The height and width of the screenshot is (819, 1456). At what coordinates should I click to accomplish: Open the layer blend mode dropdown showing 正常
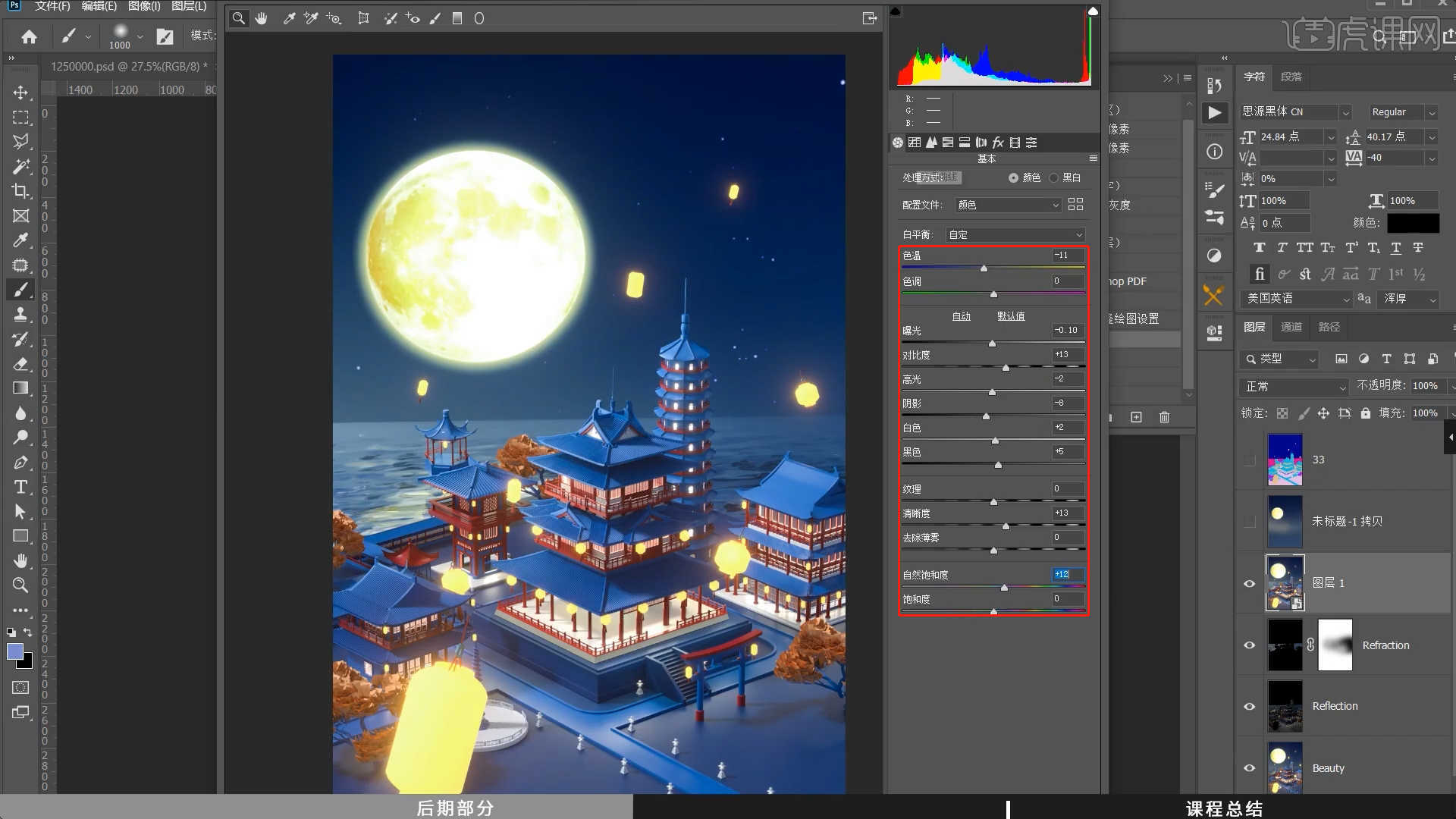pyautogui.click(x=1293, y=387)
